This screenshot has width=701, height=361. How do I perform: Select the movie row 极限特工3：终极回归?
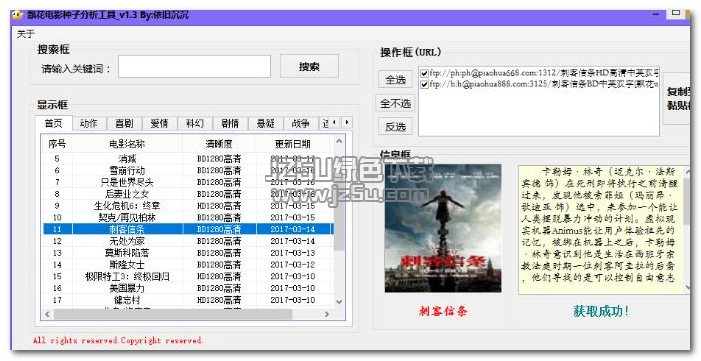coord(188,276)
